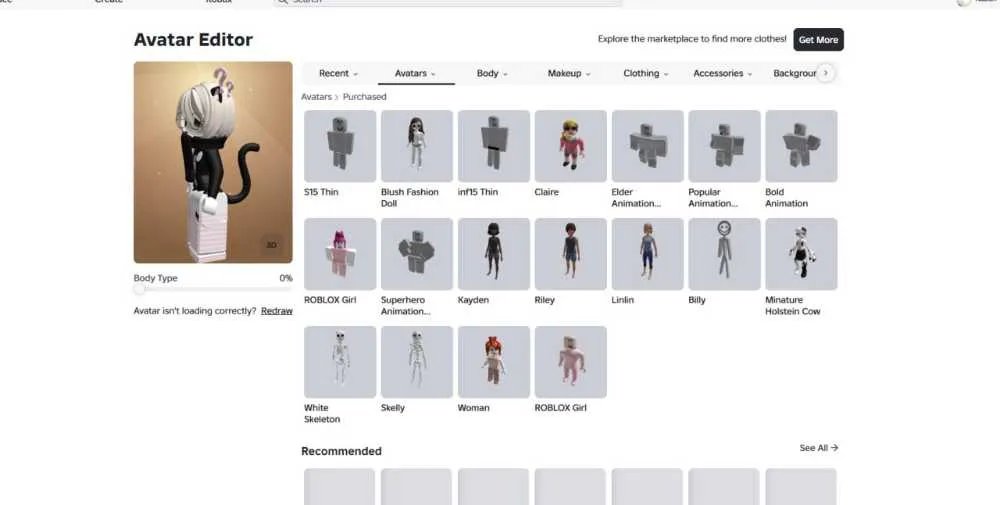Viewport: 1000px width, 505px height.
Task: Open the Avatars dropdown tab
Action: coord(416,73)
